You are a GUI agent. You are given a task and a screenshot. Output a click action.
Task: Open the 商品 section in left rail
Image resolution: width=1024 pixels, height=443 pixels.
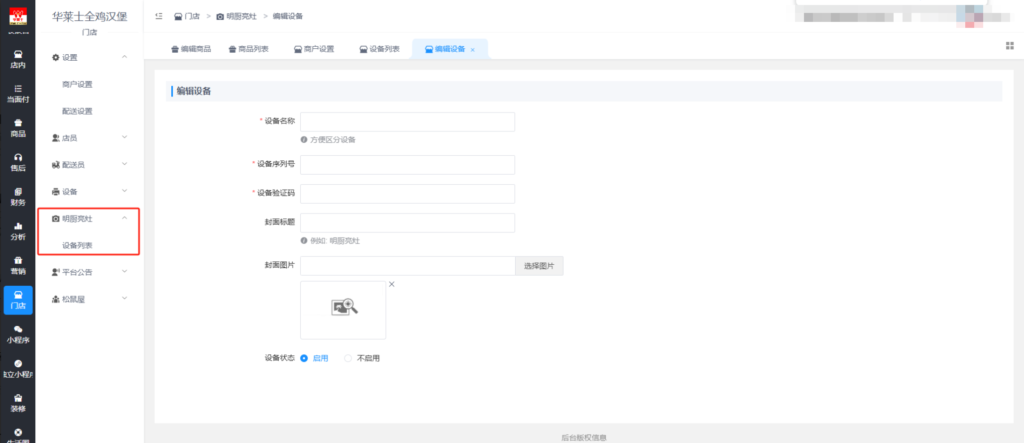[x=18, y=127]
